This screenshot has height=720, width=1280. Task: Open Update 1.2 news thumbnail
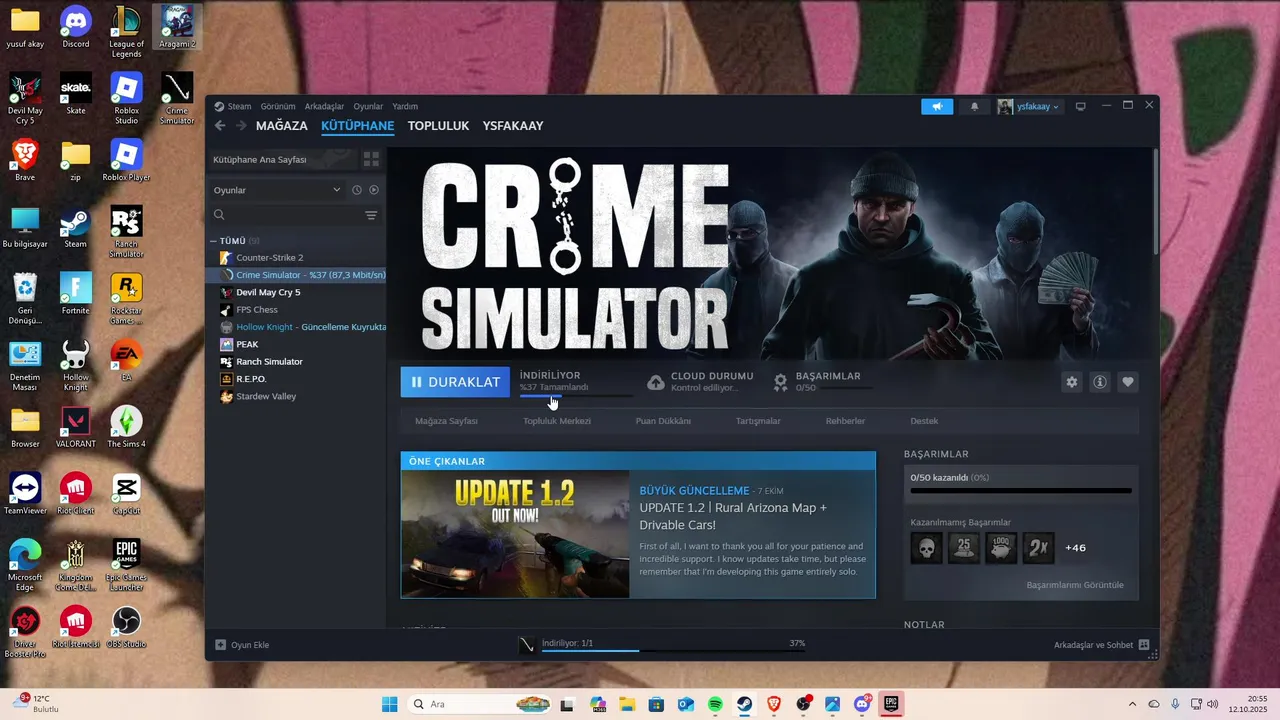[515, 534]
